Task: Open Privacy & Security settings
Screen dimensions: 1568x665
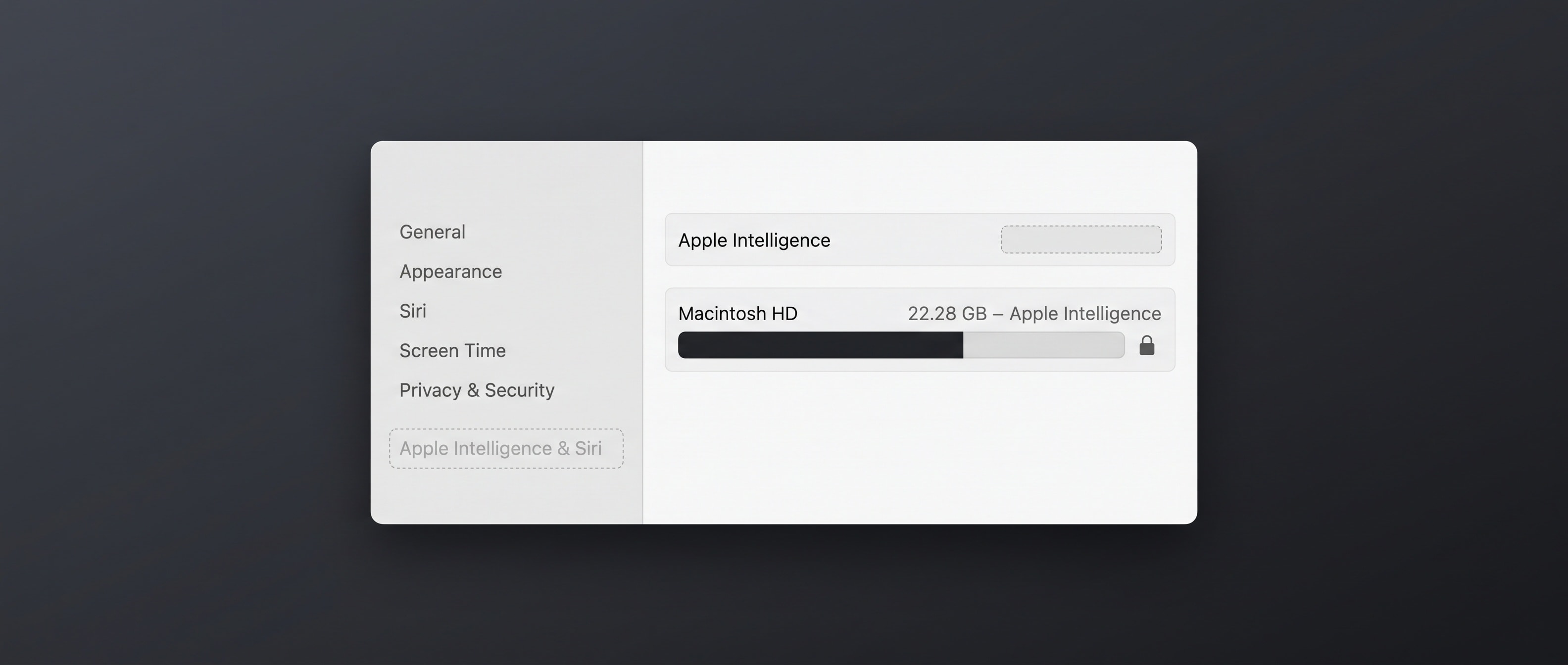Action: (477, 390)
